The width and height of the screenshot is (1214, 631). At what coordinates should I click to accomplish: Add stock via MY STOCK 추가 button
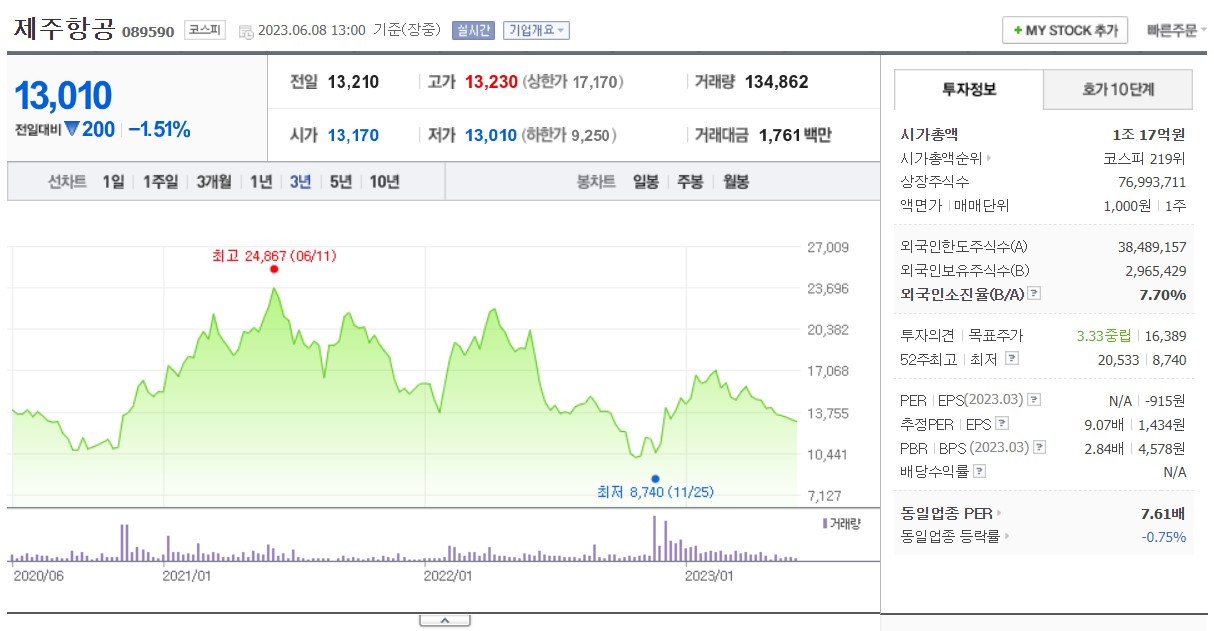pyautogui.click(x=1066, y=30)
